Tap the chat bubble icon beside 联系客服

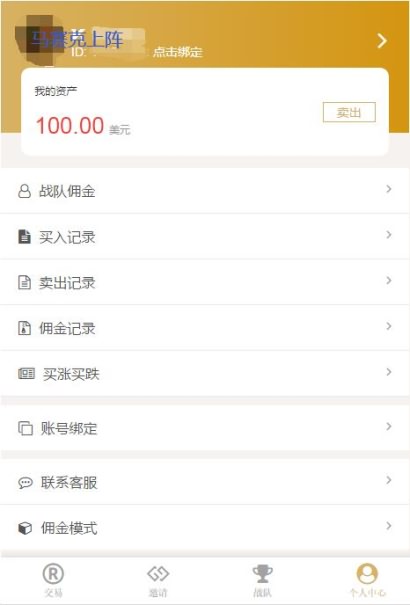coord(25,482)
